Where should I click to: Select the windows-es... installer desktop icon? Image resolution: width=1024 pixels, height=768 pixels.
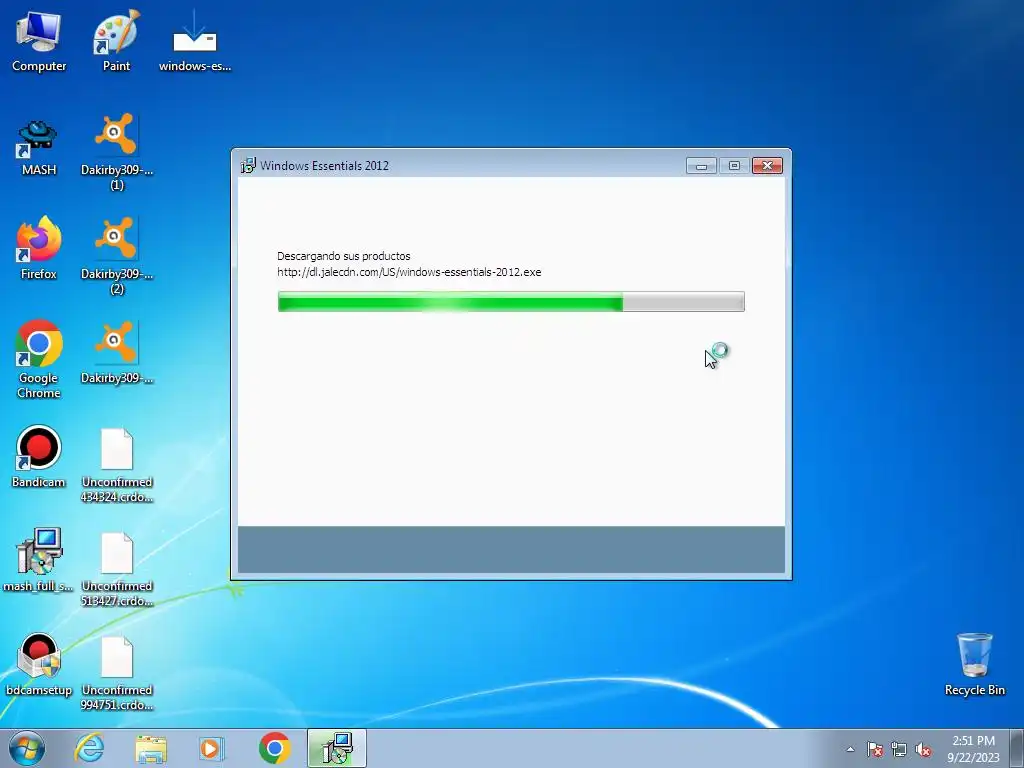click(195, 40)
